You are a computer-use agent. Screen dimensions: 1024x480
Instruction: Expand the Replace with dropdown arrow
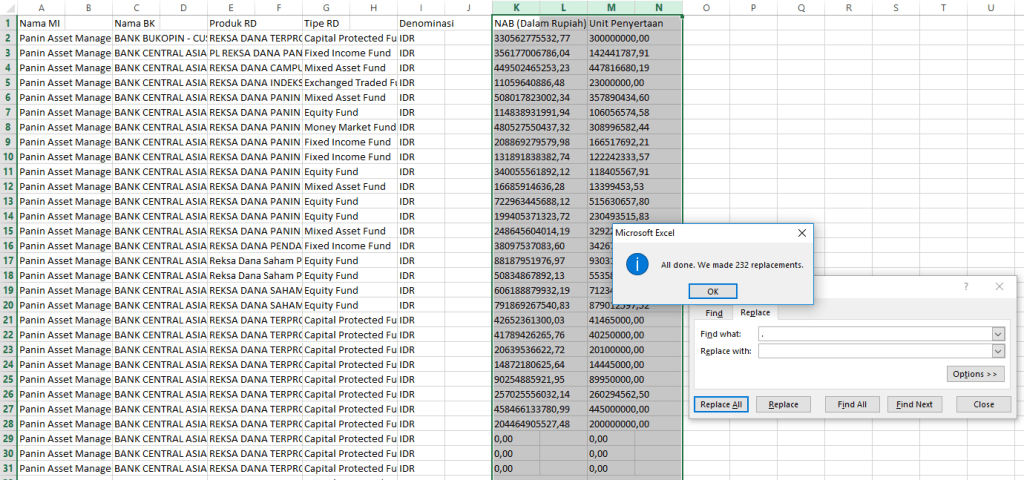coord(998,351)
